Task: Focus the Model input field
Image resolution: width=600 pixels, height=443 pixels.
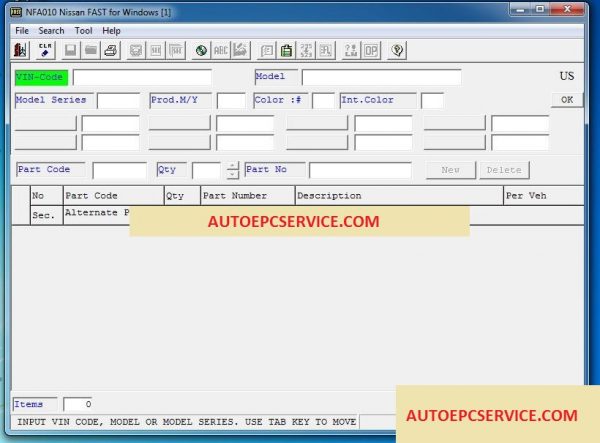Action: (x=381, y=77)
